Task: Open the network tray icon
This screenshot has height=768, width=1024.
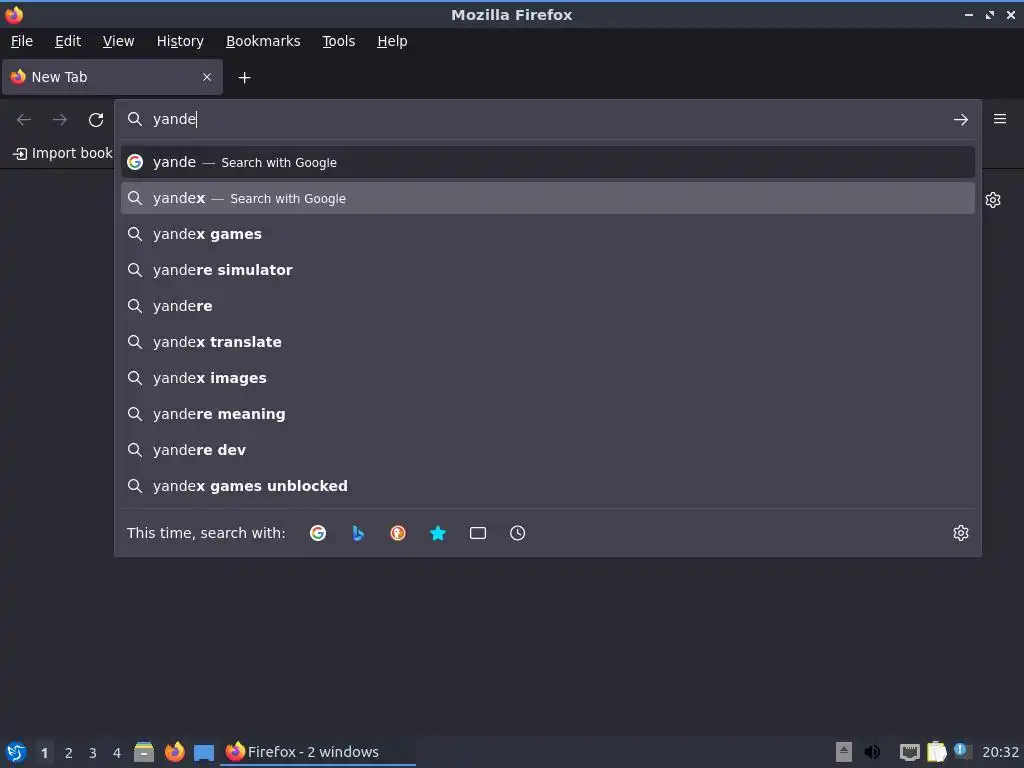Action: pyautogui.click(x=910, y=752)
